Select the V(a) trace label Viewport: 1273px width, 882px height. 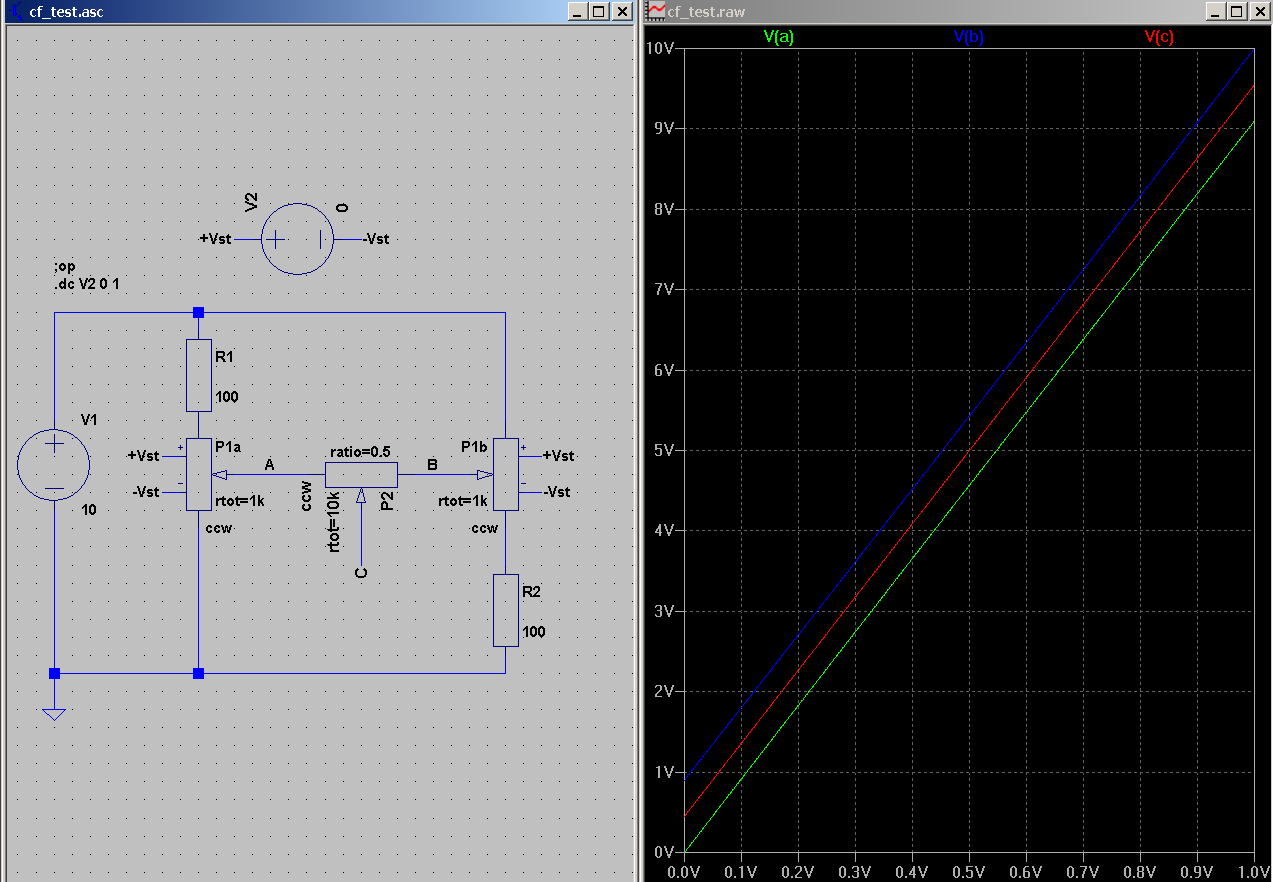(x=778, y=36)
